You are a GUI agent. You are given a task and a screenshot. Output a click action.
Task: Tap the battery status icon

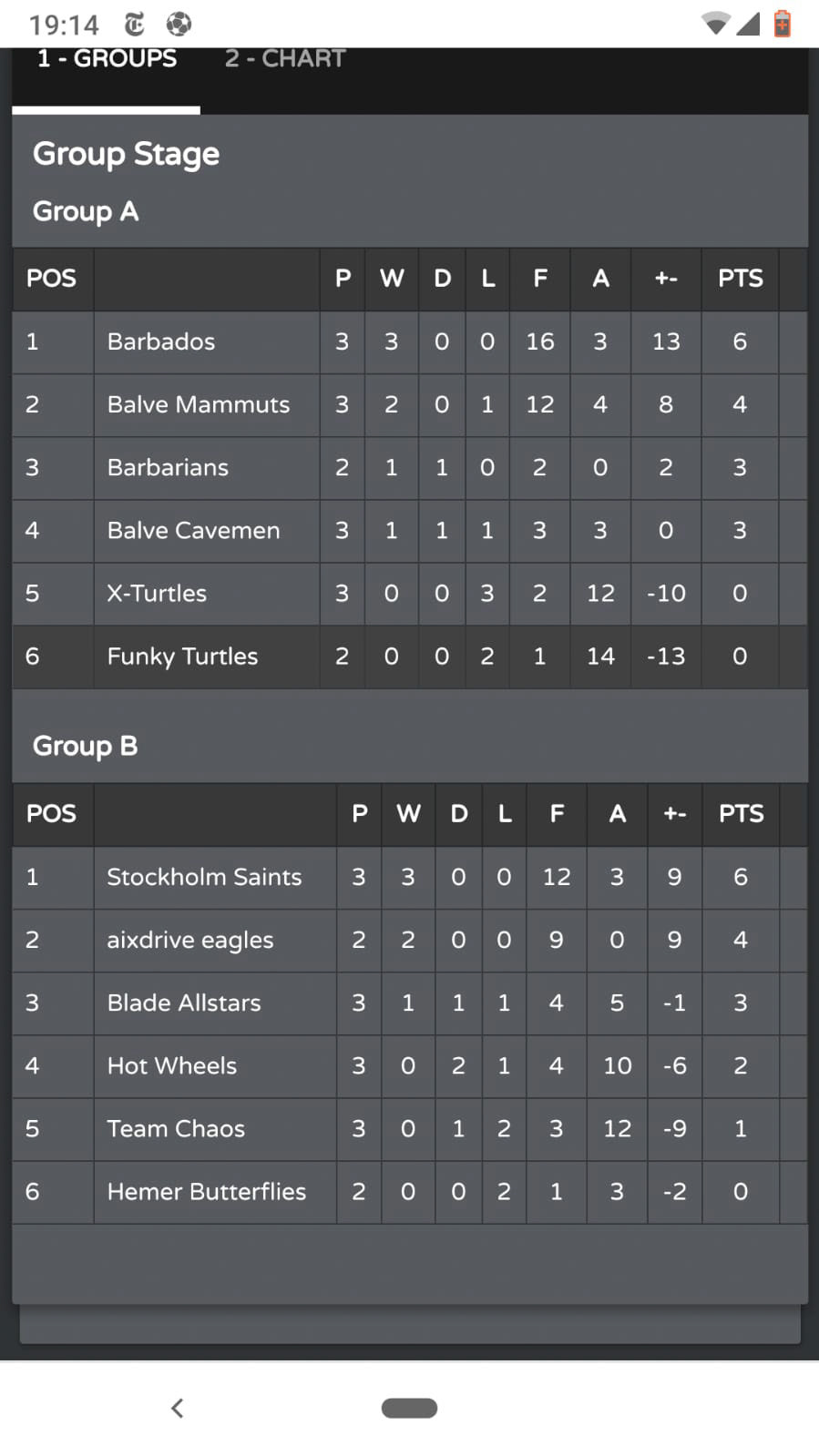(782, 24)
